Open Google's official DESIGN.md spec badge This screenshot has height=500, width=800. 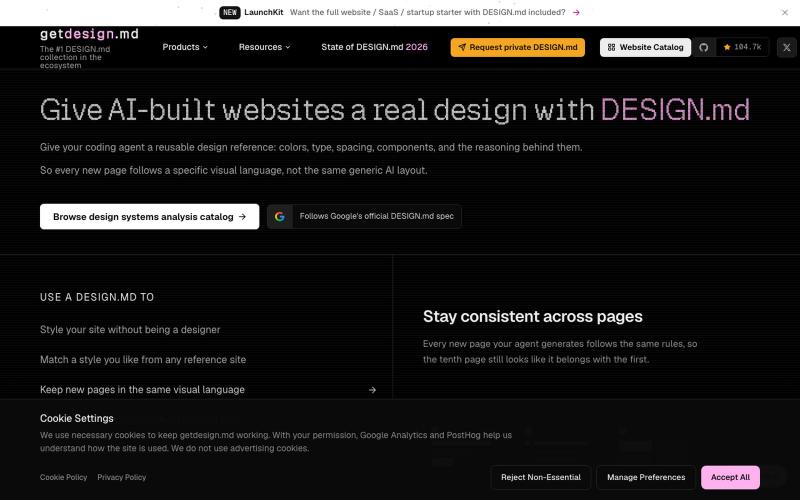[364, 216]
